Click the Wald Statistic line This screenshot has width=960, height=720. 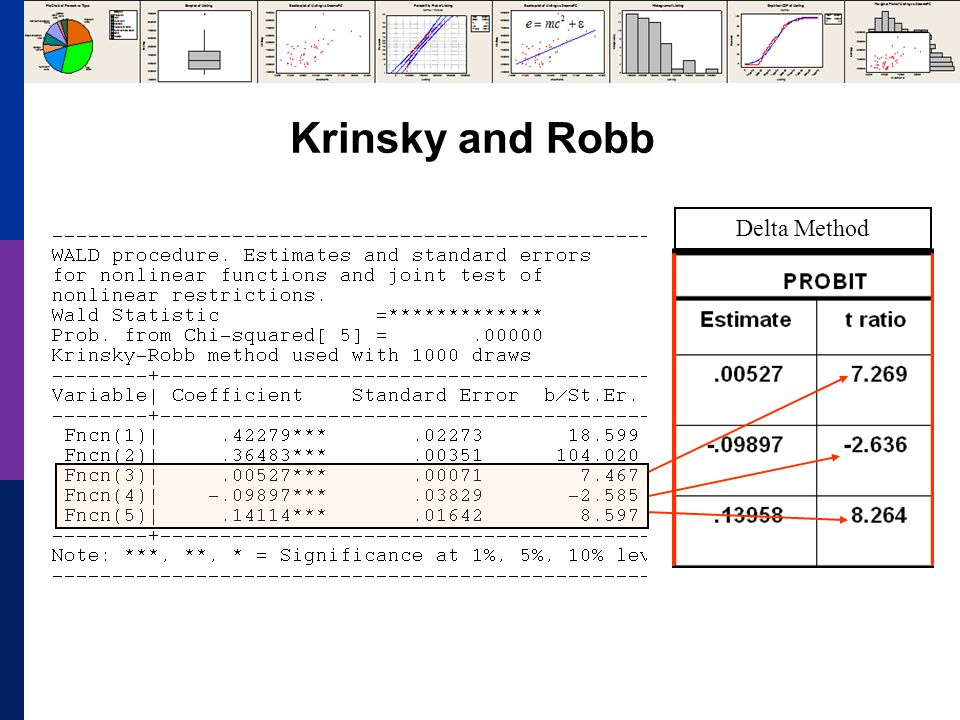point(297,315)
